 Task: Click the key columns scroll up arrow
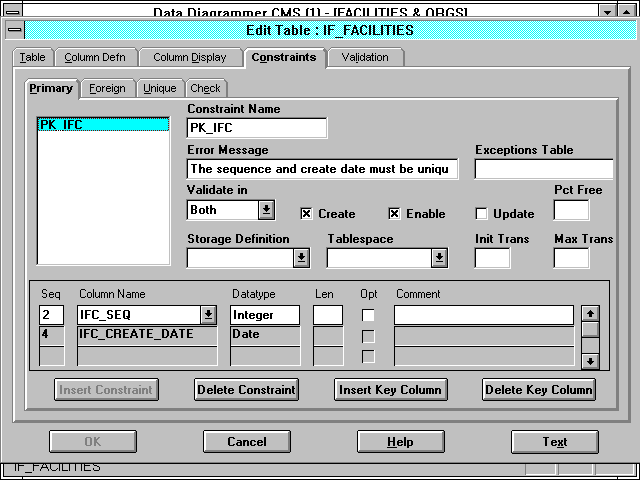tap(590, 313)
